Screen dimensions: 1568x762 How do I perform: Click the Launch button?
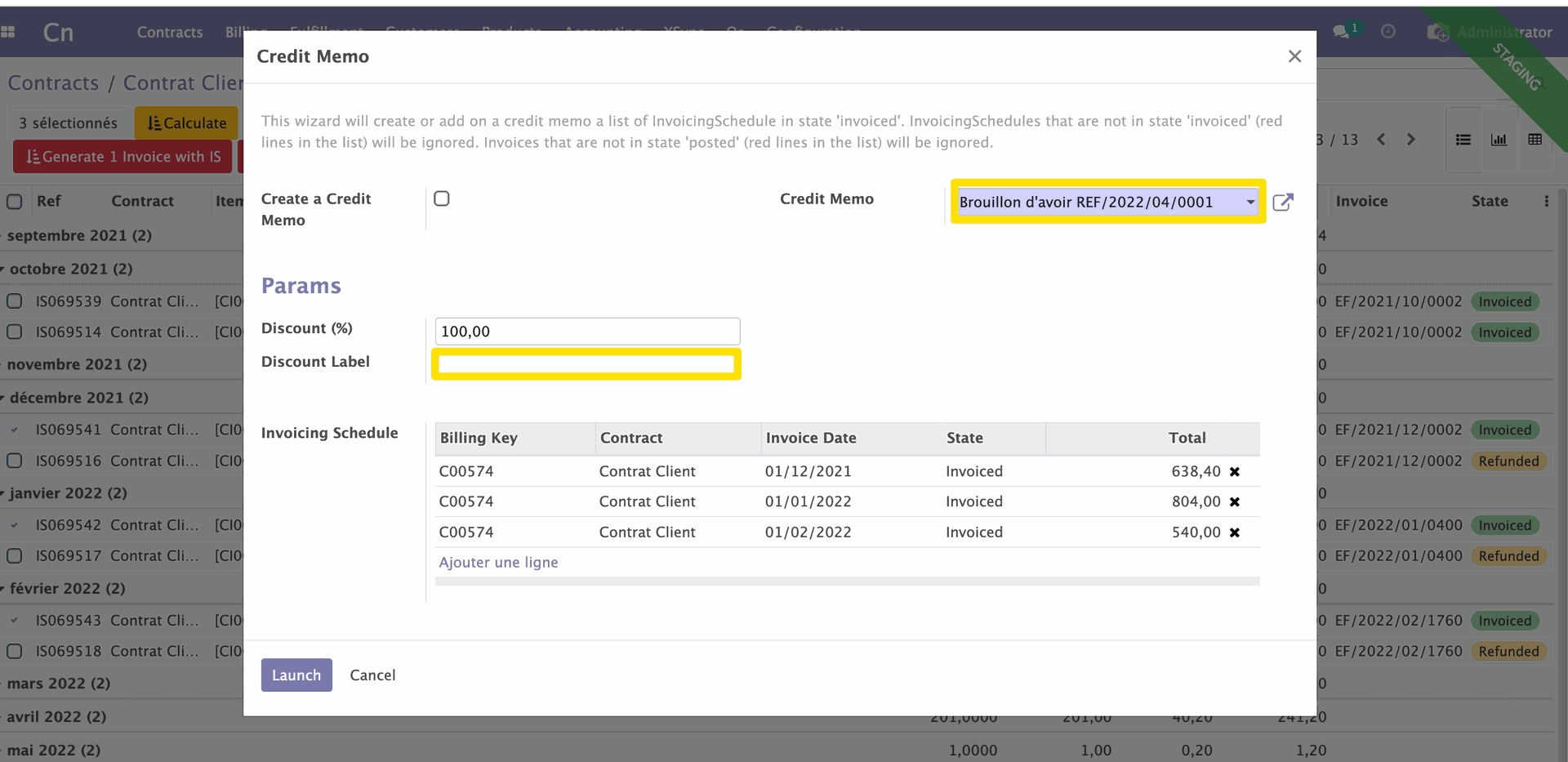point(296,675)
